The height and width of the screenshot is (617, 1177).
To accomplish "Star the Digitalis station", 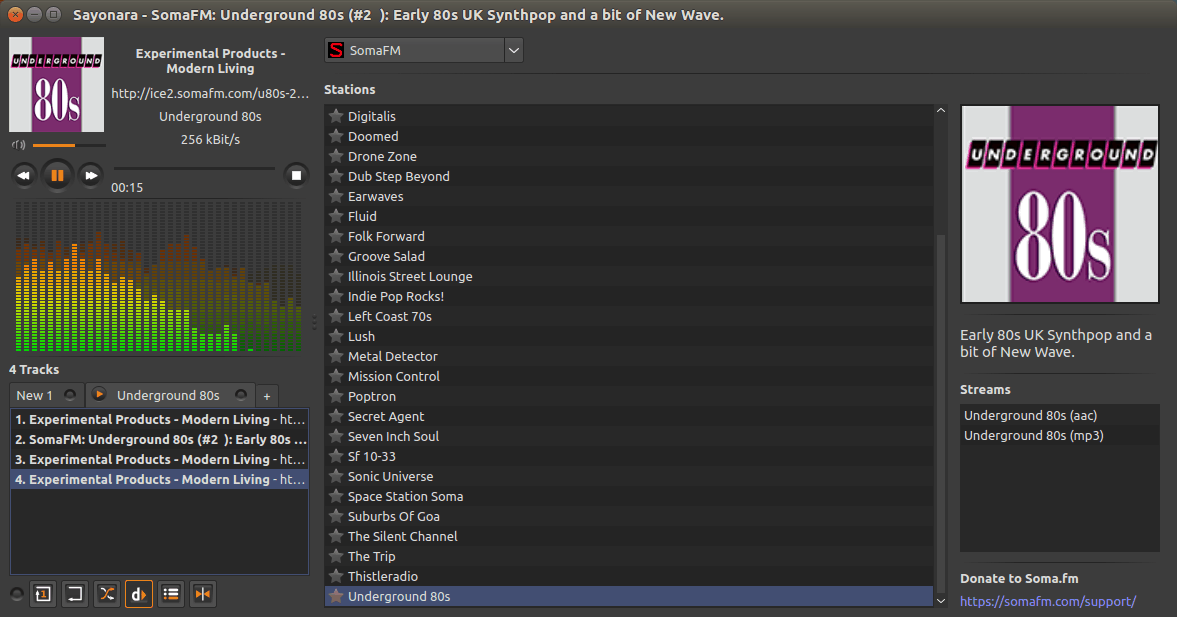I will (x=336, y=116).
